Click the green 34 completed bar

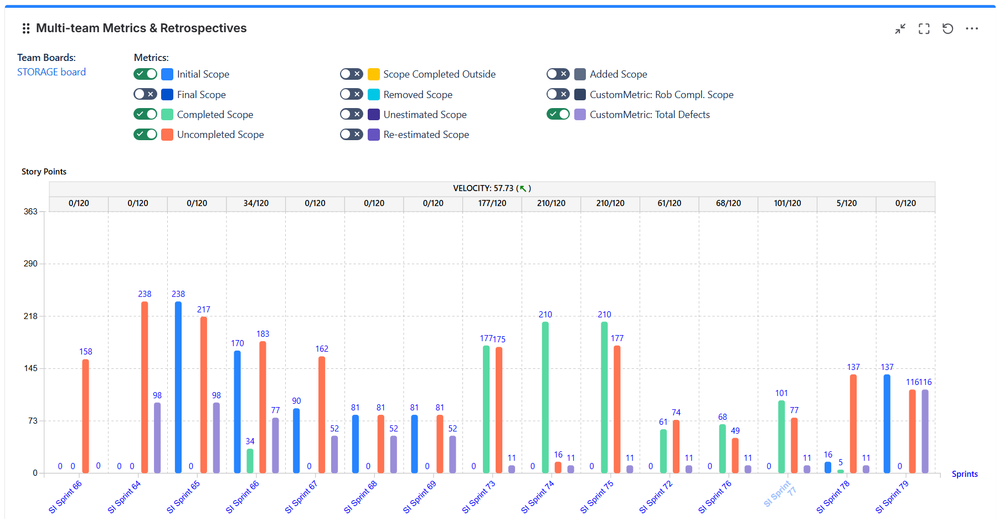(x=250, y=461)
